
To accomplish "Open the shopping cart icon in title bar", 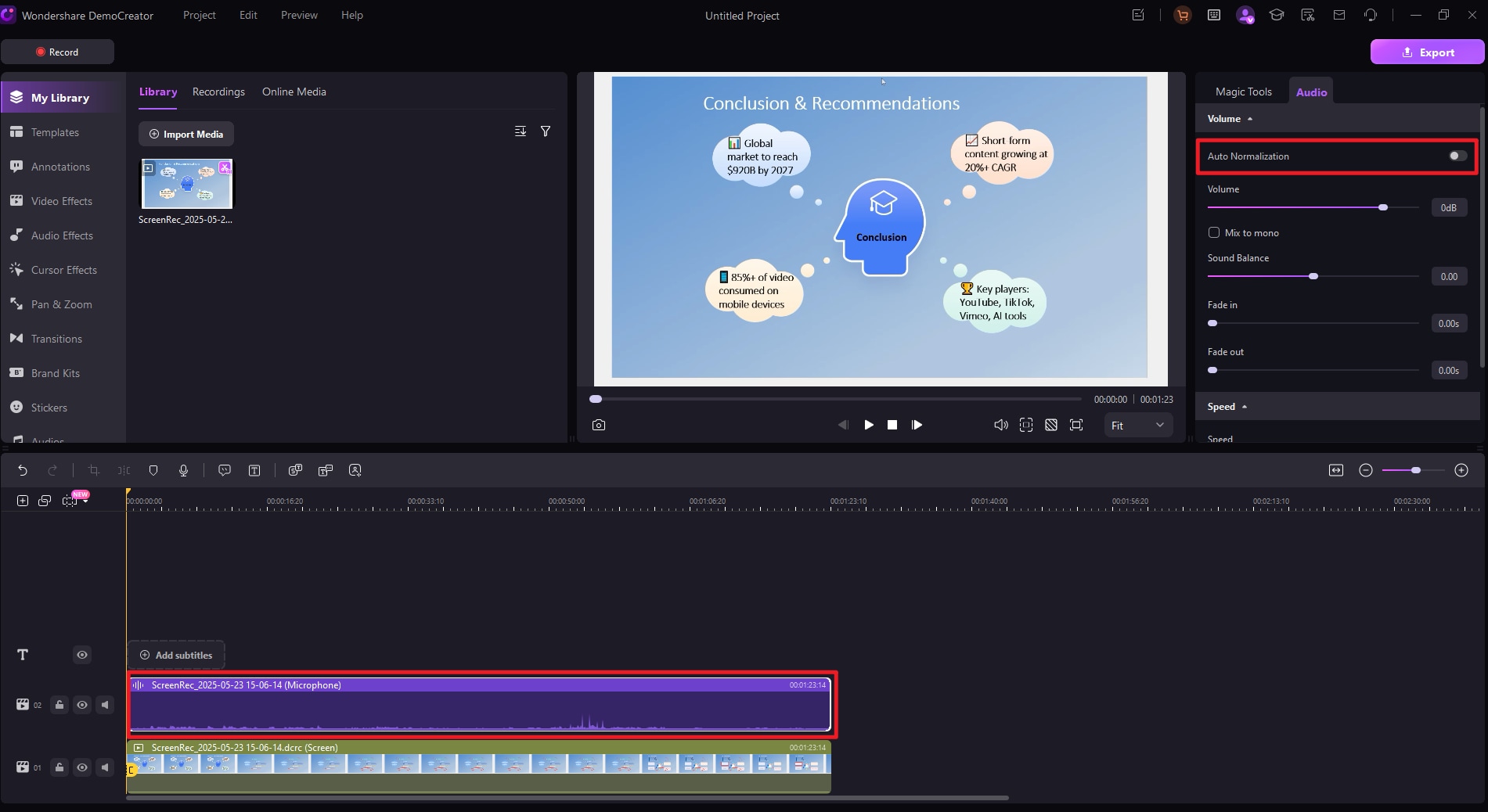I will tap(1183, 15).
